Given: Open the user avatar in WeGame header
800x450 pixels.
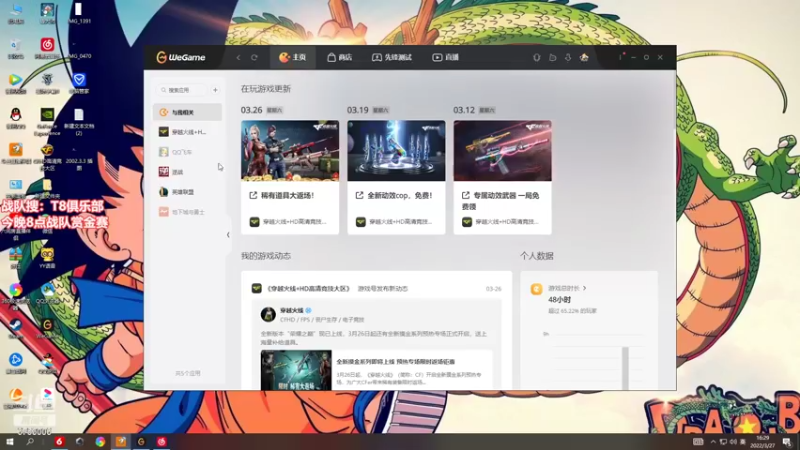Looking at the screenshot, I should pos(584,58).
